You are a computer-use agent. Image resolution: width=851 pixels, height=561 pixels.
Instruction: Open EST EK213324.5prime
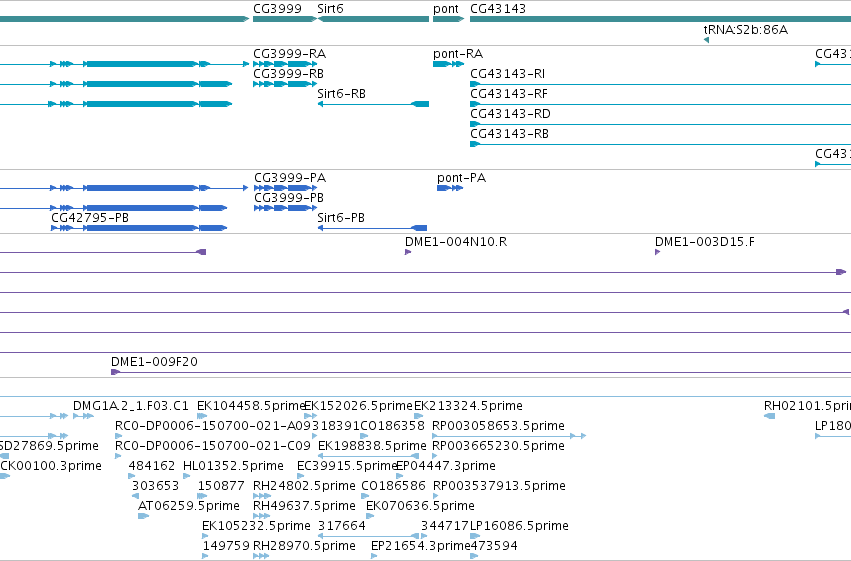468,406
